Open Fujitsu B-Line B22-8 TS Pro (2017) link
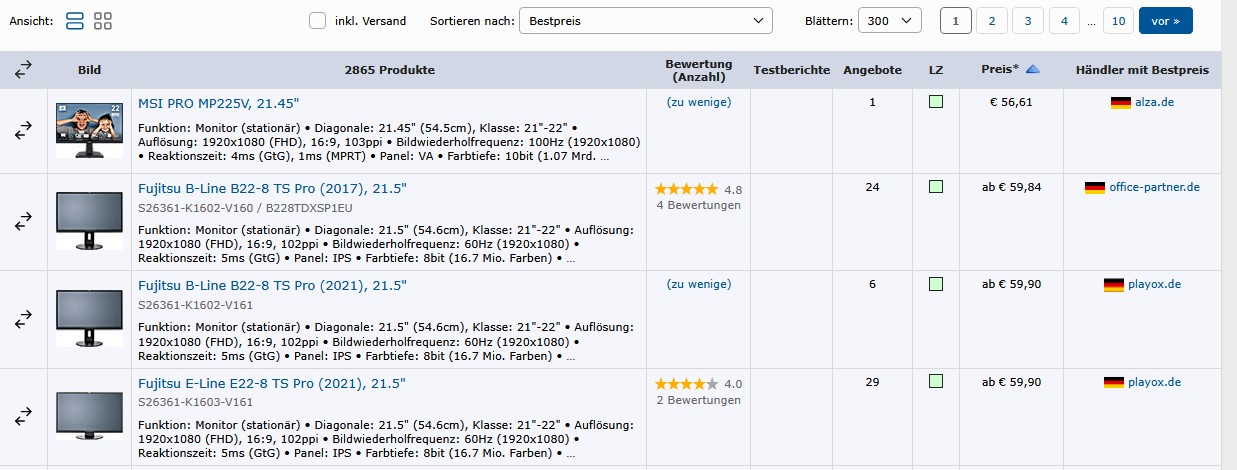This screenshot has width=1237, height=470. coord(272,188)
